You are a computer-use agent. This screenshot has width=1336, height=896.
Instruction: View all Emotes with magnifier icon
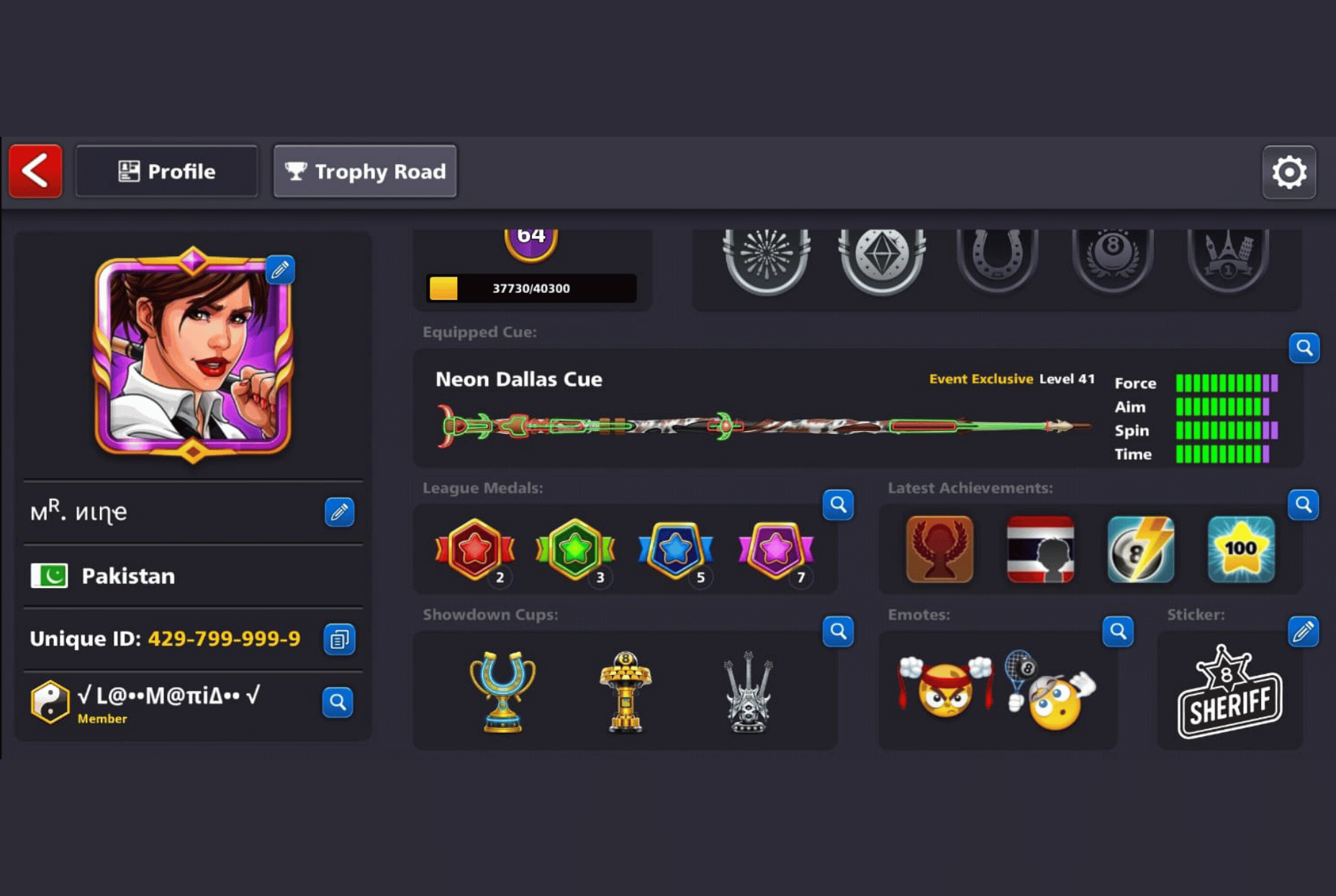[x=1118, y=632]
